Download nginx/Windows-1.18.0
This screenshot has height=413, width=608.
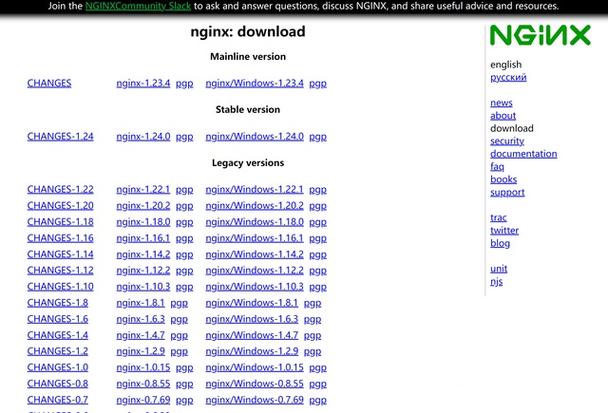[254, 222]
